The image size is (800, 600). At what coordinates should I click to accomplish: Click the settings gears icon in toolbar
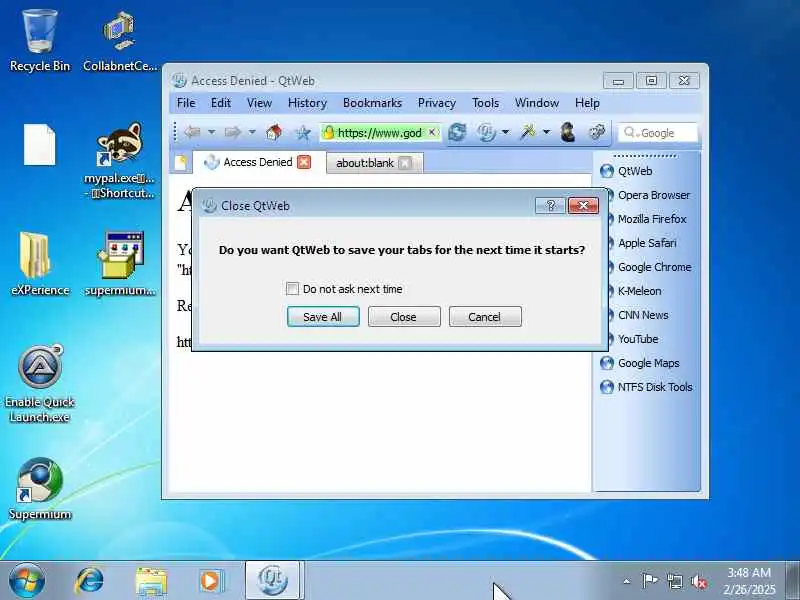(596, 132)
